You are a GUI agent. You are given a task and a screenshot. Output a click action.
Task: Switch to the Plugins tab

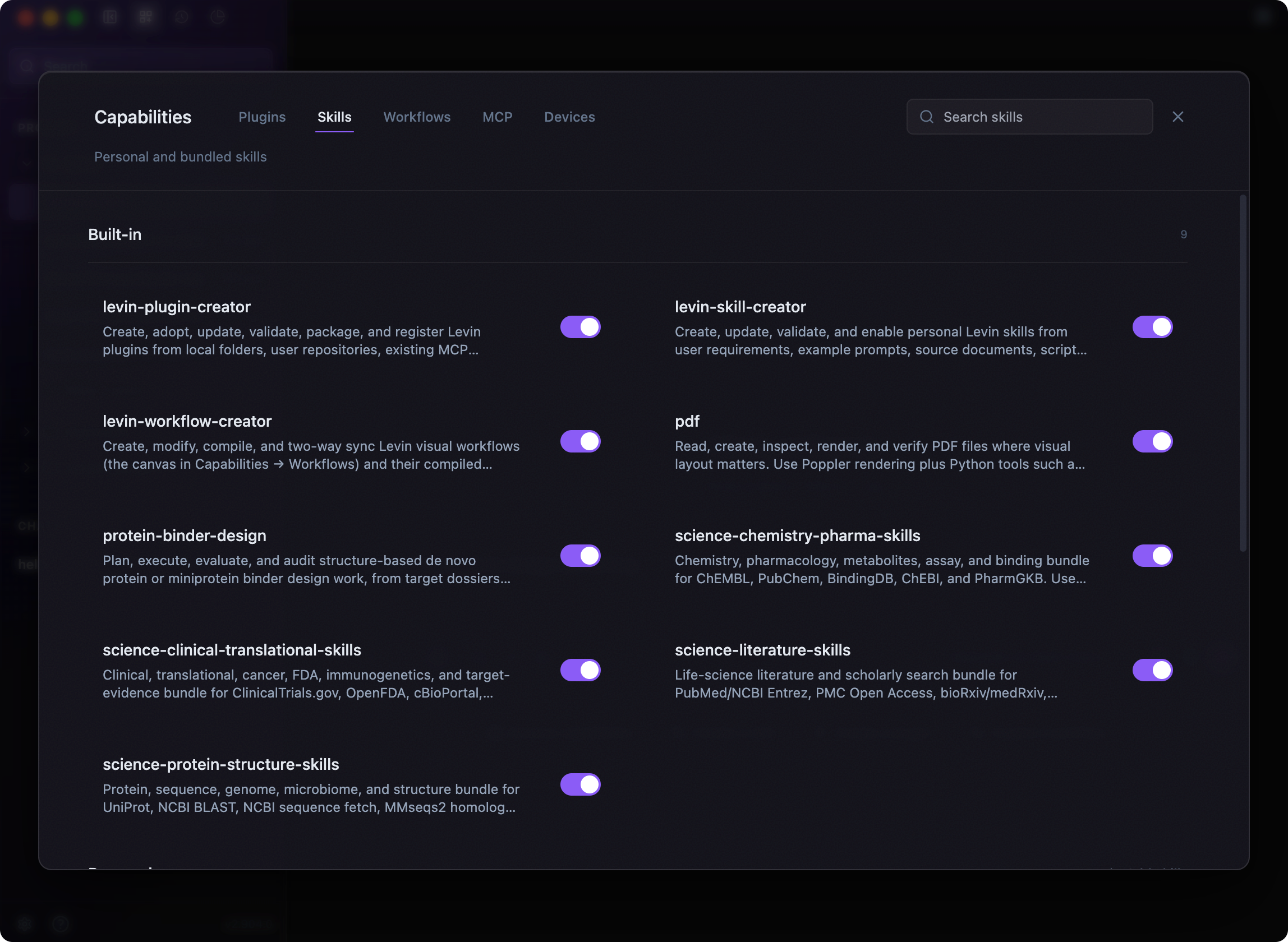coord(262,117)
